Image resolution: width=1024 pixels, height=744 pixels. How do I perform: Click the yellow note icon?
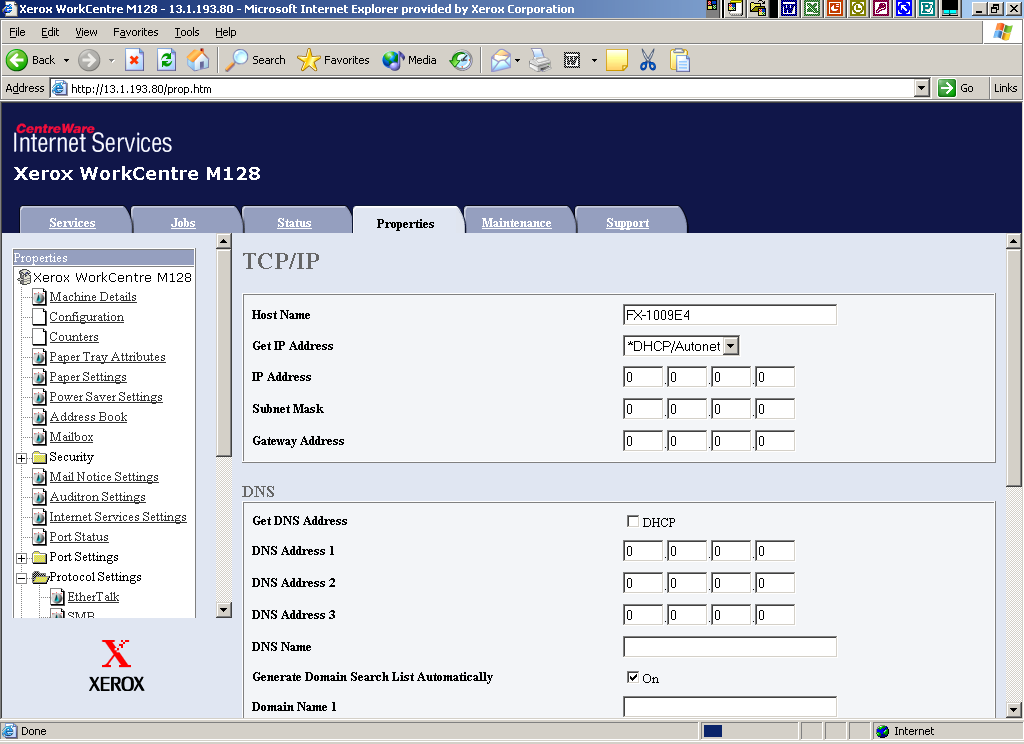tap(616, 60)
